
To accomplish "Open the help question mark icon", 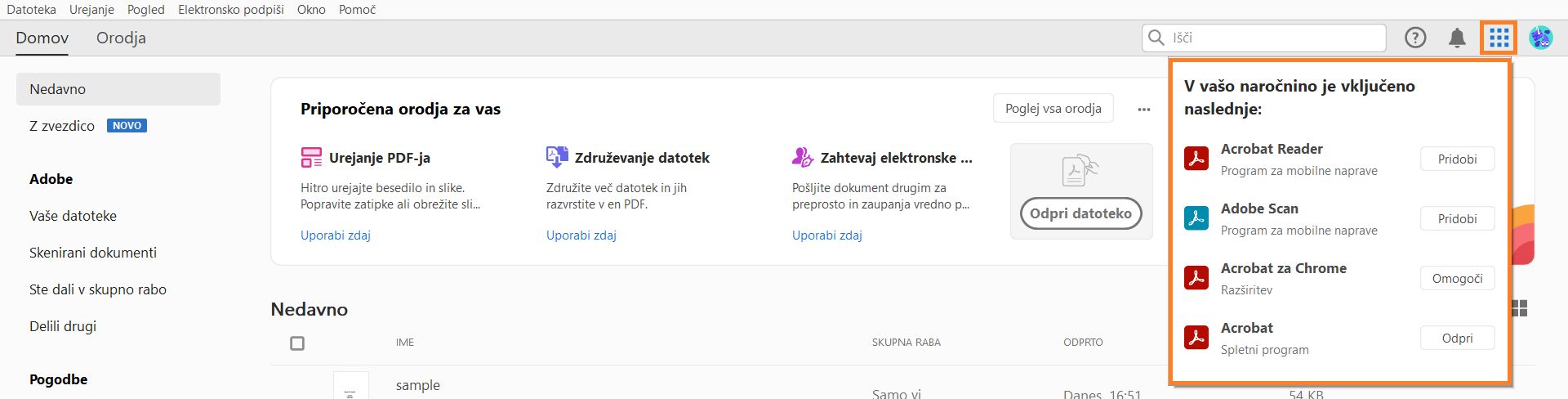I will click(x=1415, y=38).
